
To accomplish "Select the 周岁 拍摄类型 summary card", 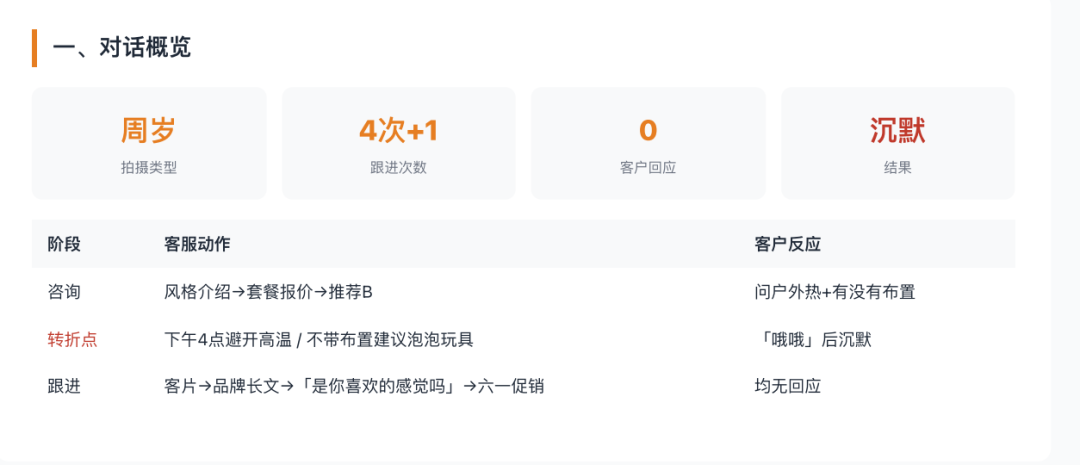I will 149,143.
